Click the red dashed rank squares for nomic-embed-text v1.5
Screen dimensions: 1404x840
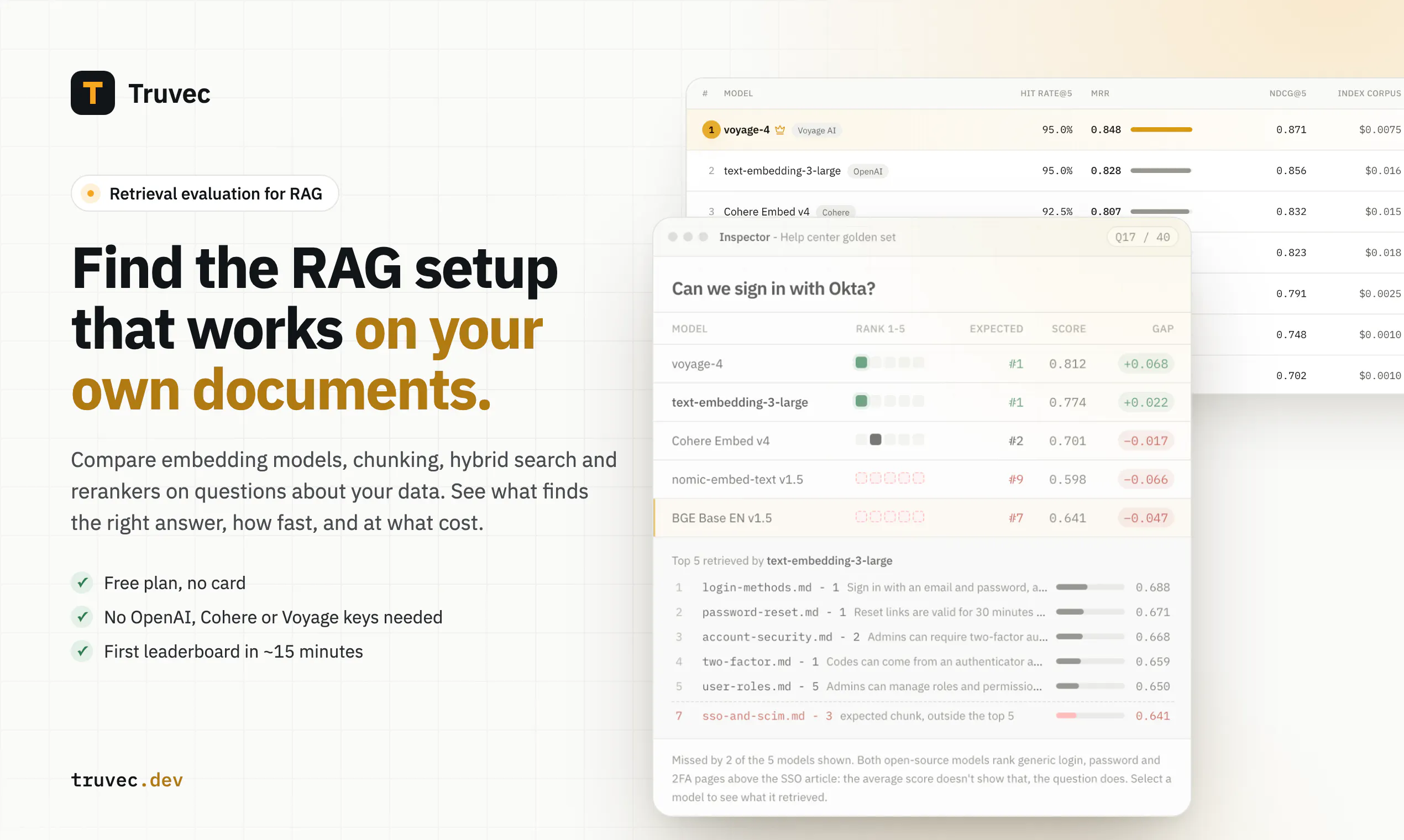[x=889, y=478]
